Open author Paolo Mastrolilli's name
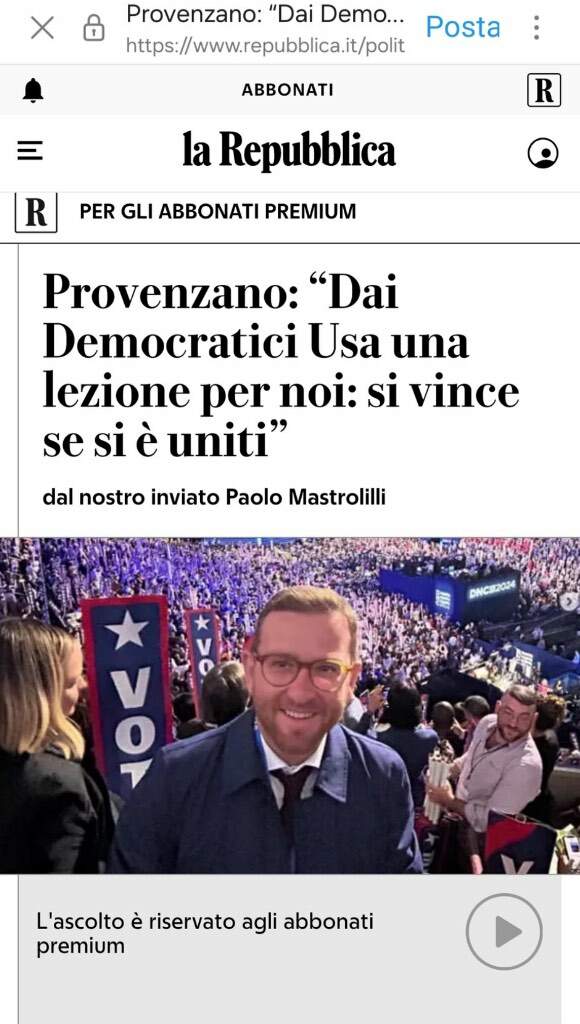 pos(306,498)
